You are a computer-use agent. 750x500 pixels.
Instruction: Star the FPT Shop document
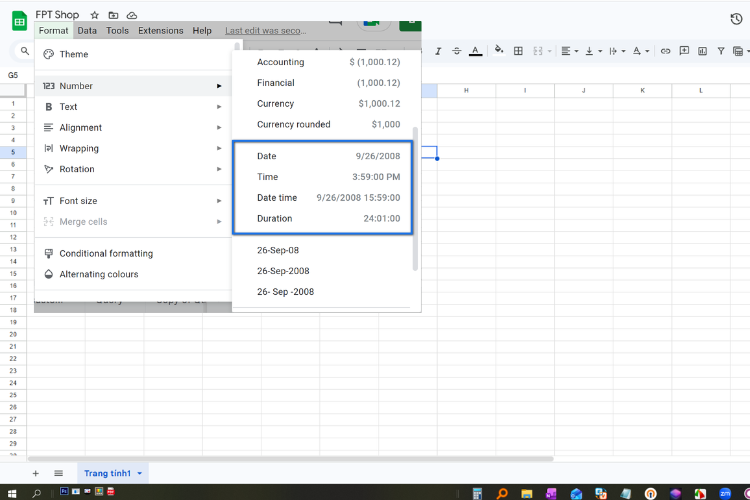[x=95, y=15]
